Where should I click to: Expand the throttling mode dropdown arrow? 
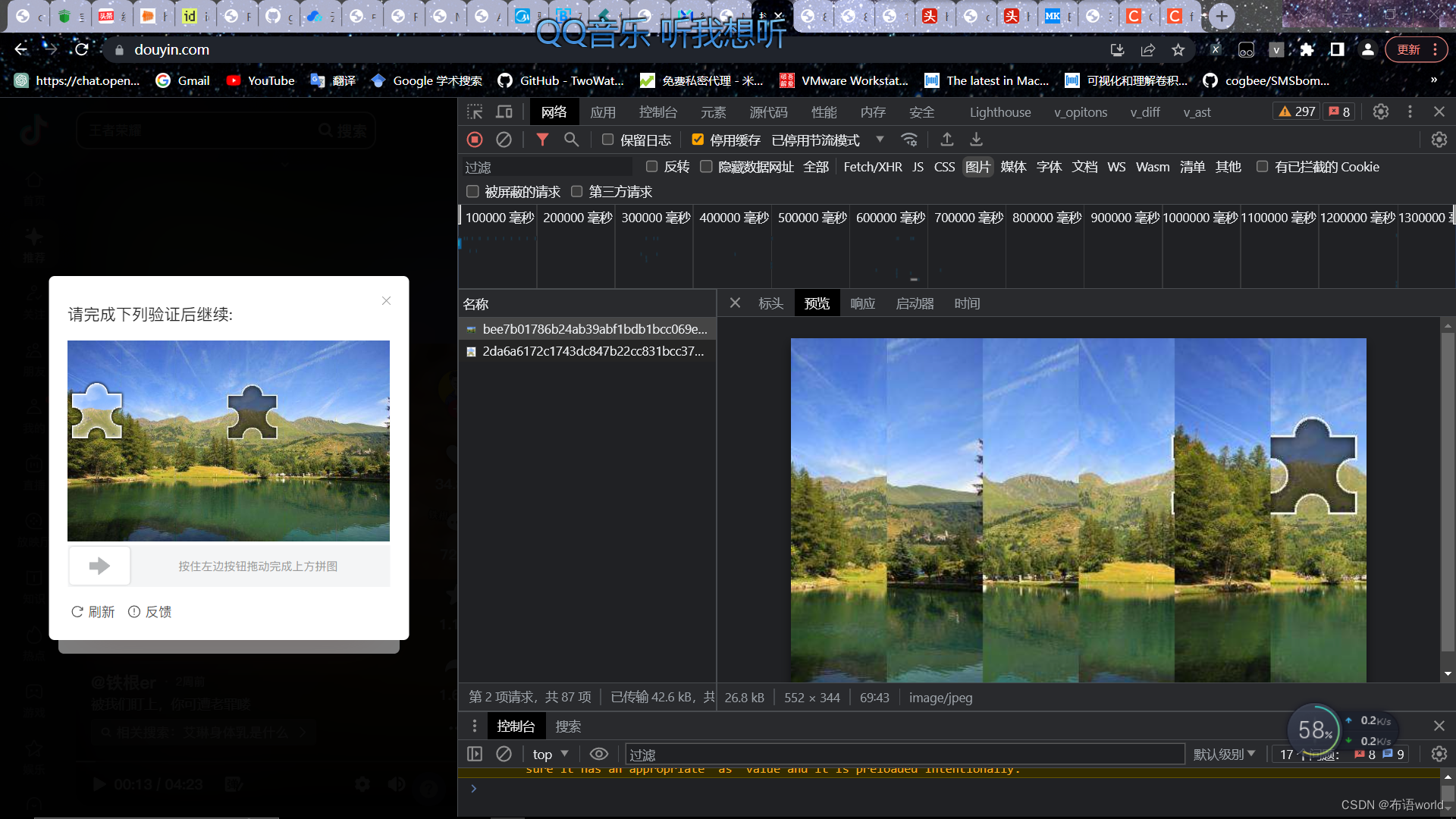(x=880, y=140)
